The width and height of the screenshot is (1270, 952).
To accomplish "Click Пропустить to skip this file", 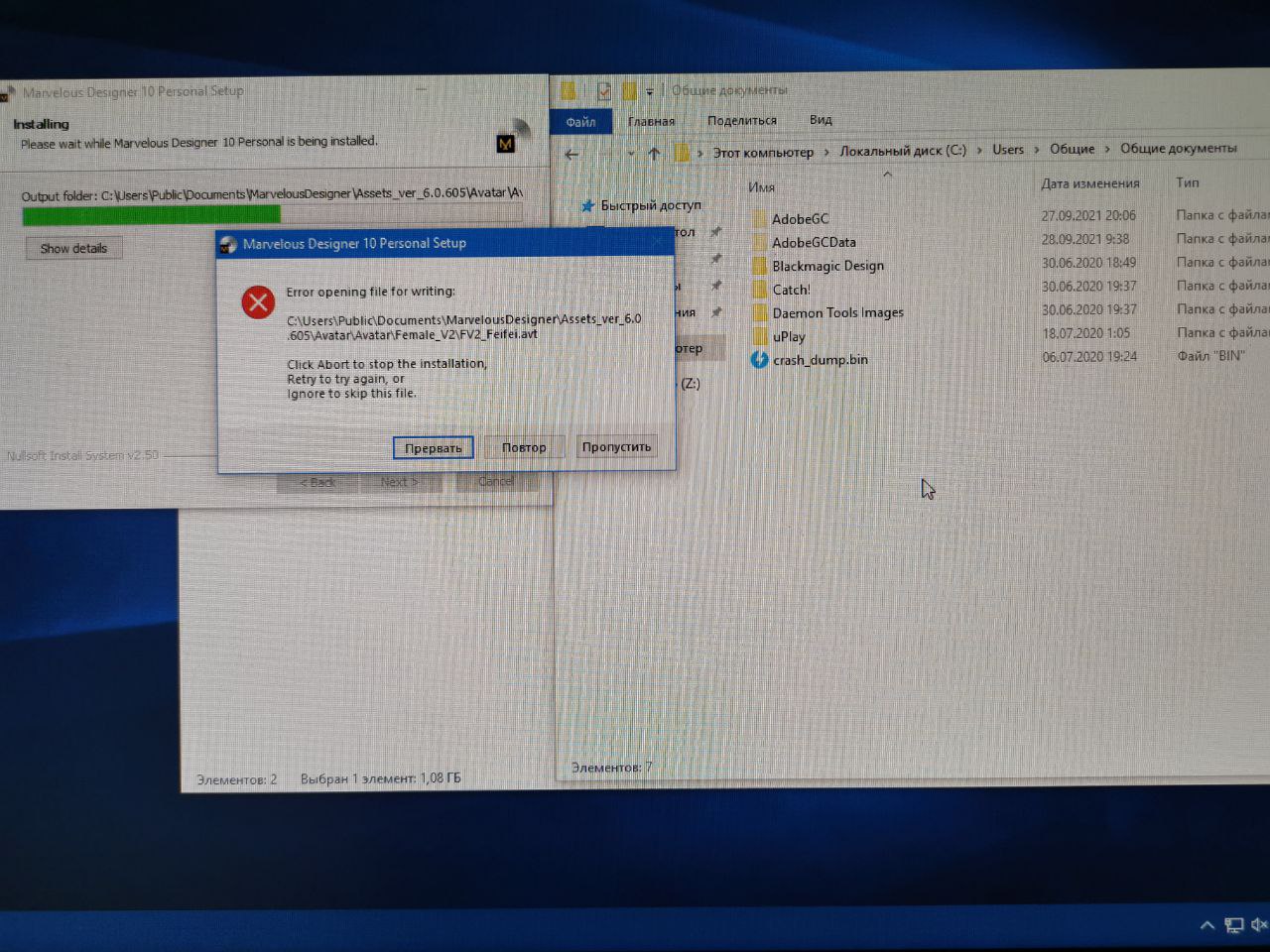I will pos(616,446).
